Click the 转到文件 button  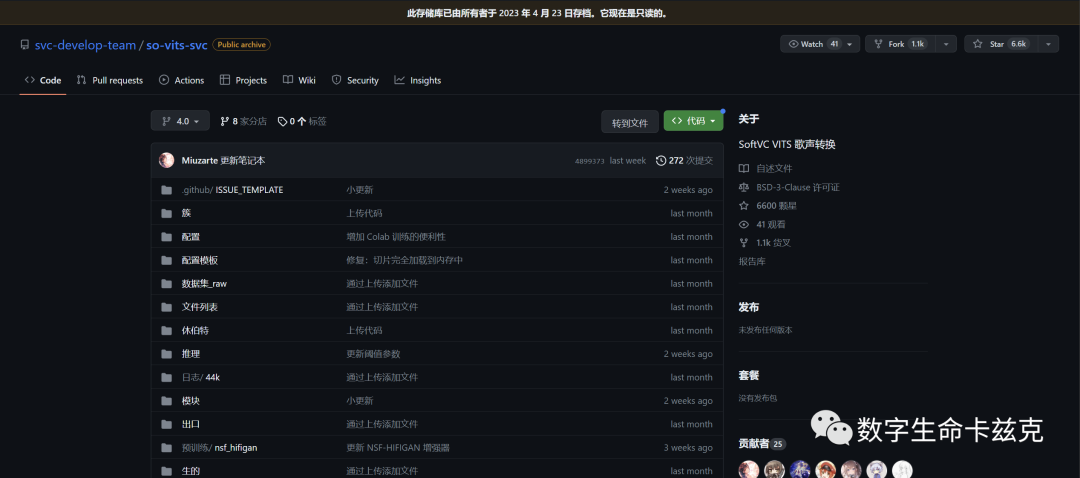point(630,123)
